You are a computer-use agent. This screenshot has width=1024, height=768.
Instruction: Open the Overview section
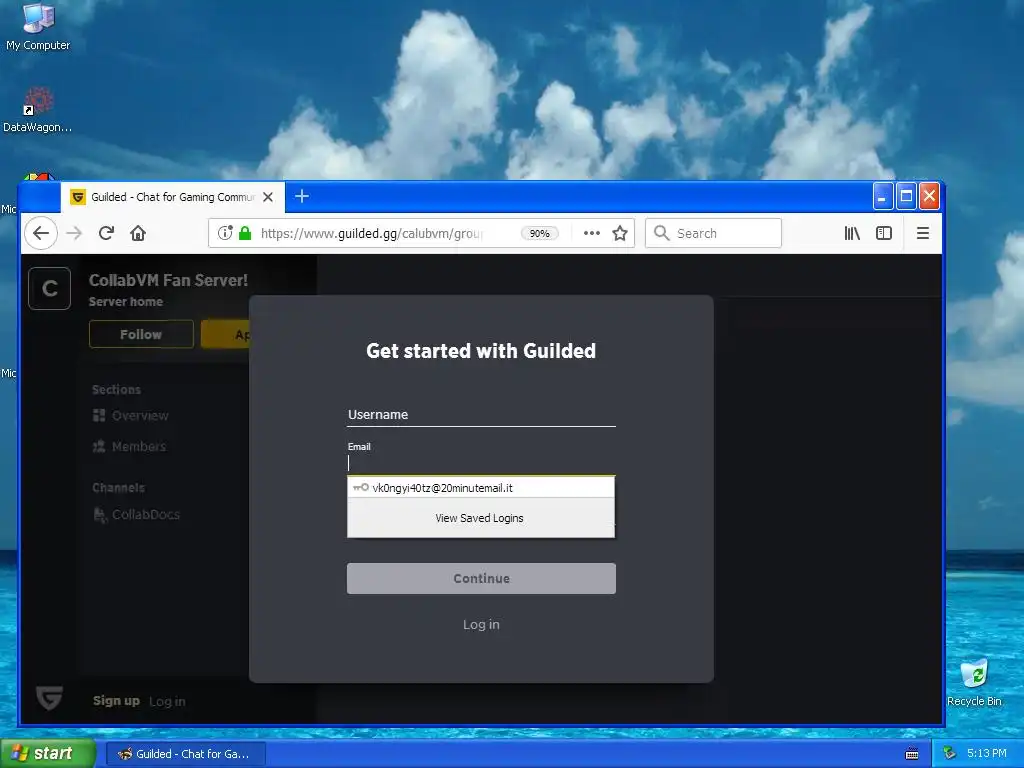[131, 415]
